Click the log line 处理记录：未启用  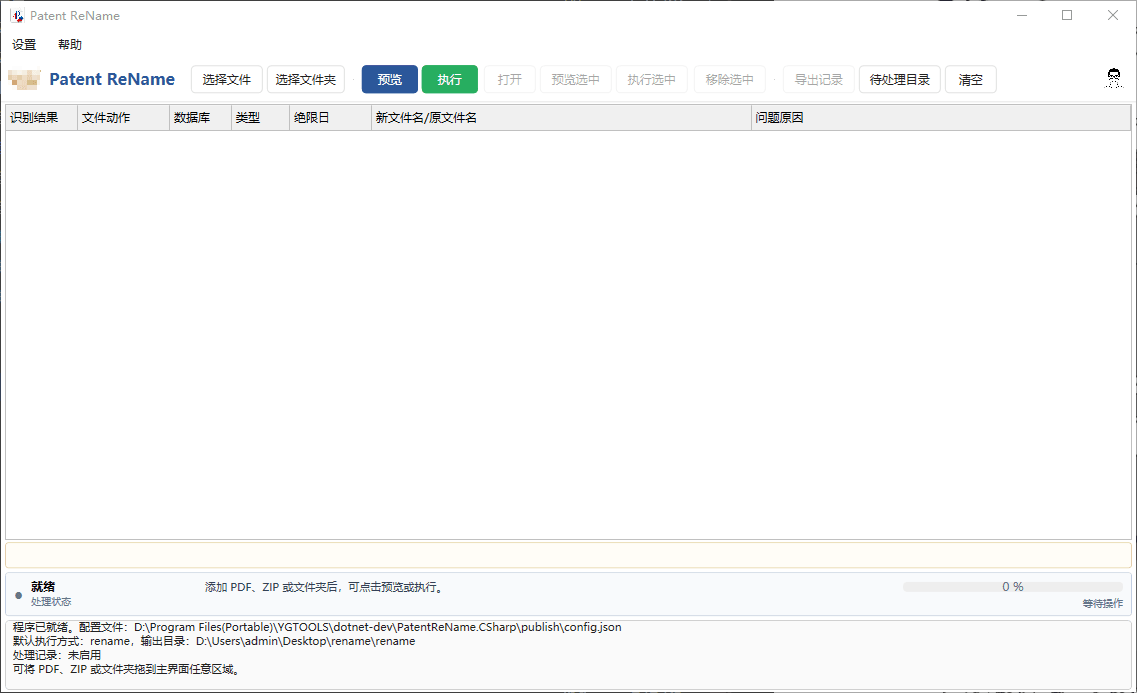(x=57, y=655)
